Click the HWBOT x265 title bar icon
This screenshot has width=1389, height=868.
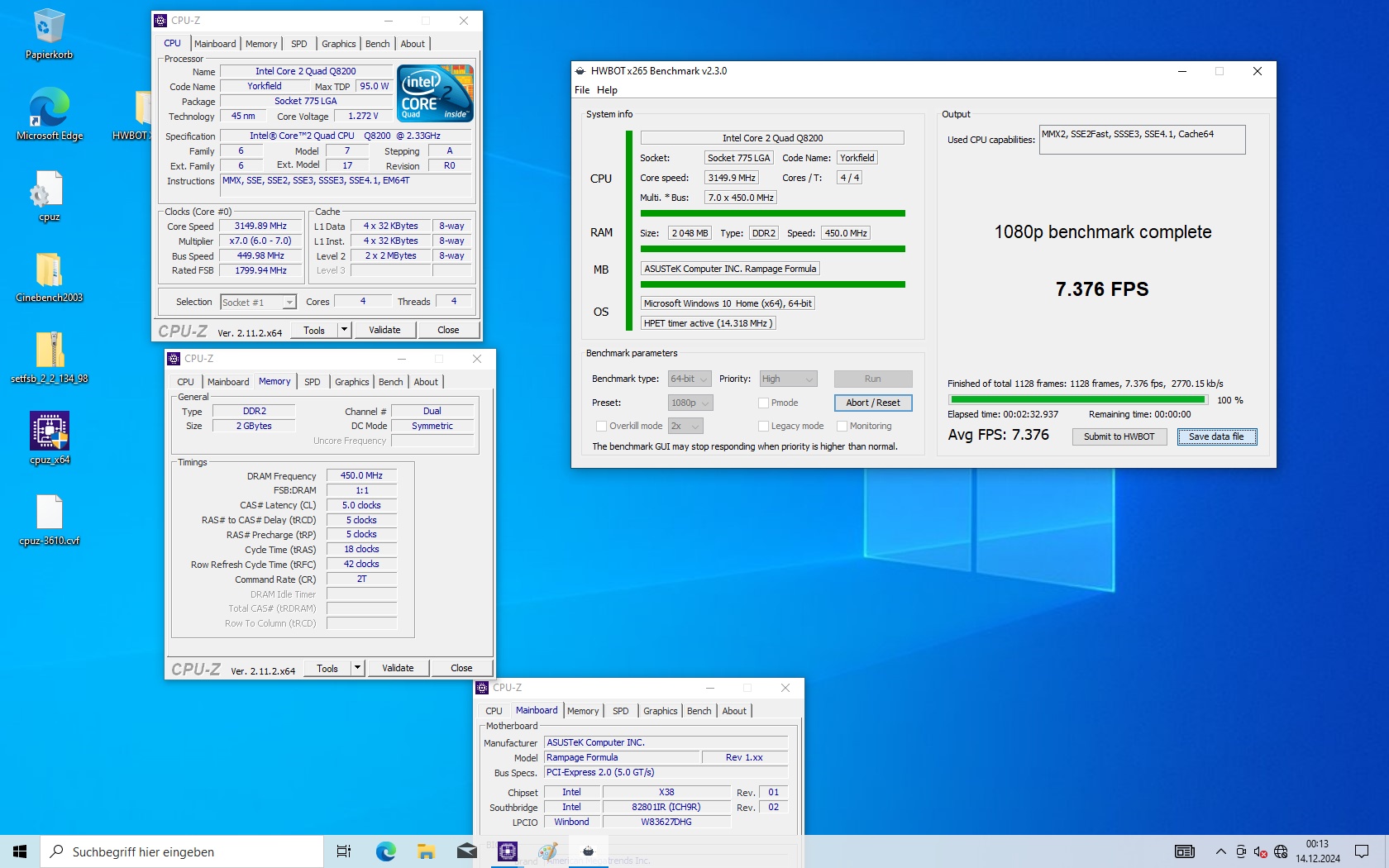580,71
